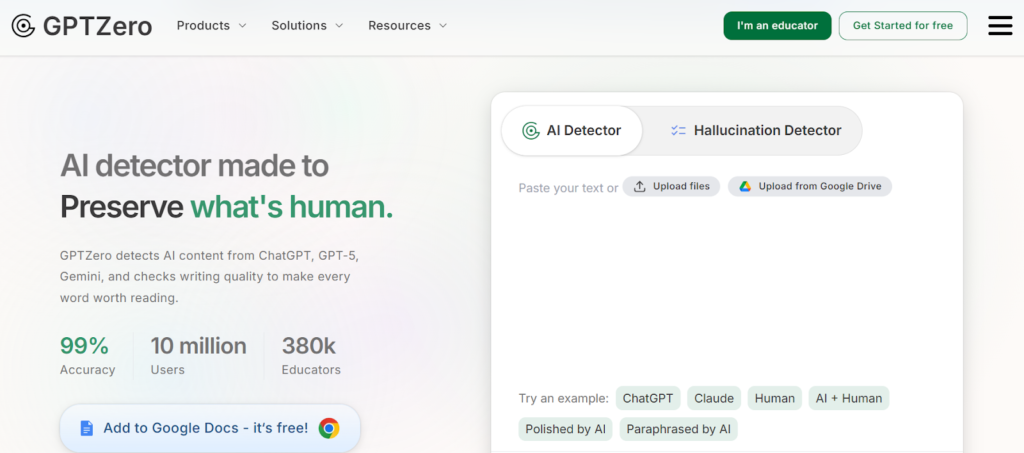Click the GPTZero logo icon
Screen dimensions: 1024x453
(24, 26)
